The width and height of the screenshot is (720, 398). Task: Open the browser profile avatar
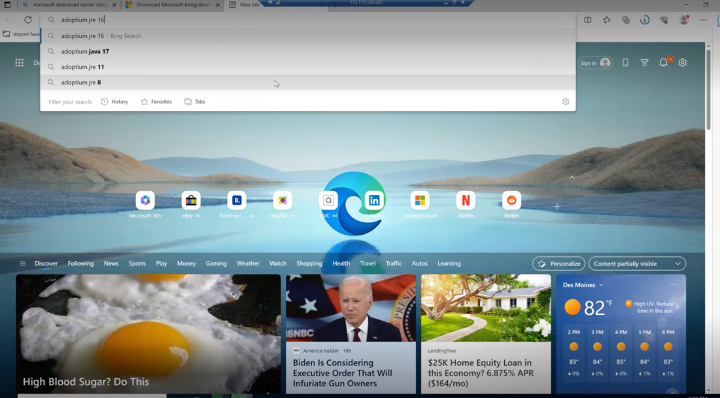[x=684, y=20]
